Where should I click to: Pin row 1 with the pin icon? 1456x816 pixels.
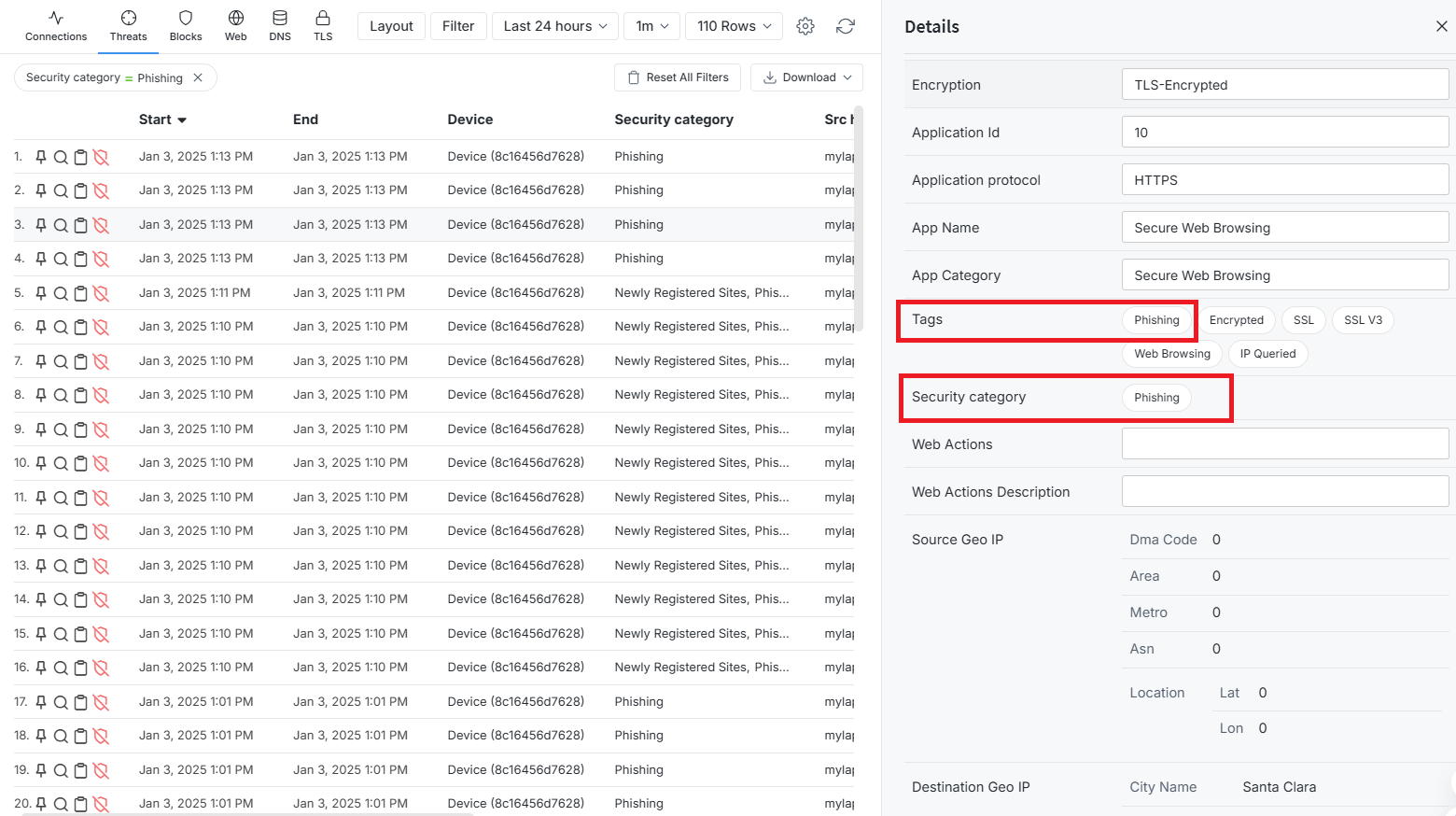[41, 157]
